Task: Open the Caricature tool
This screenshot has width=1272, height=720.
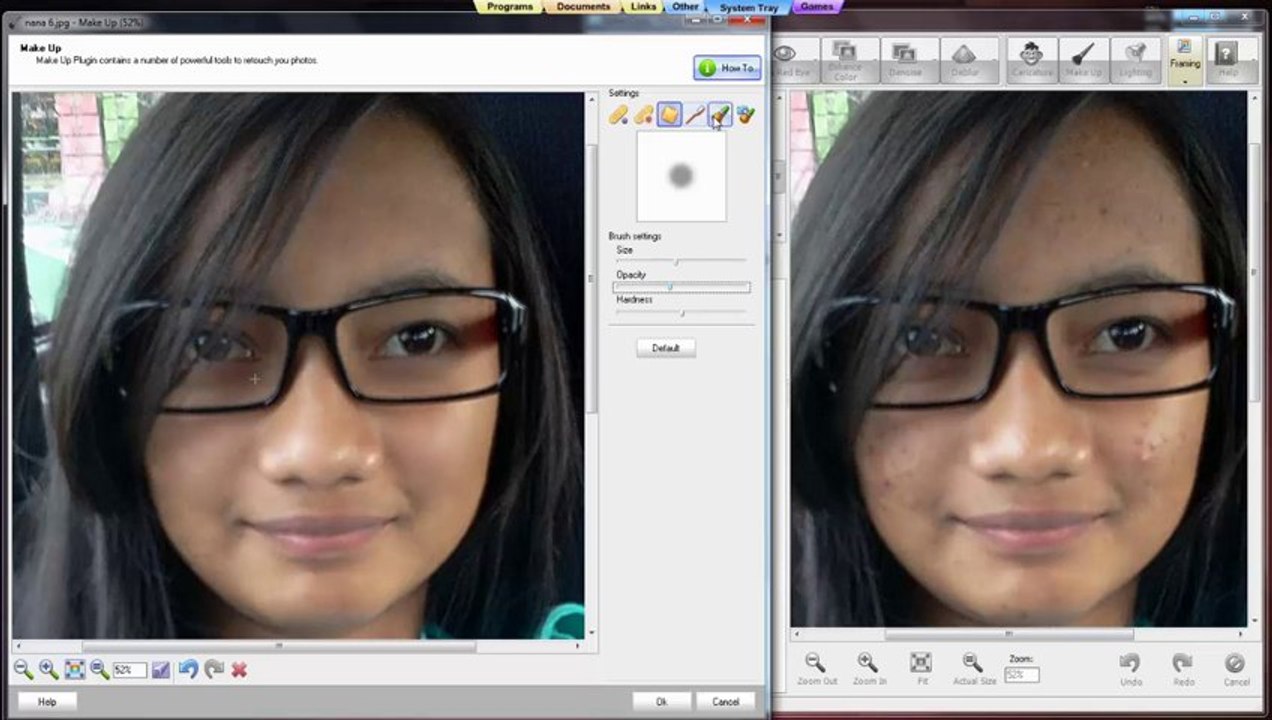Action: [x=1031, y=60]
